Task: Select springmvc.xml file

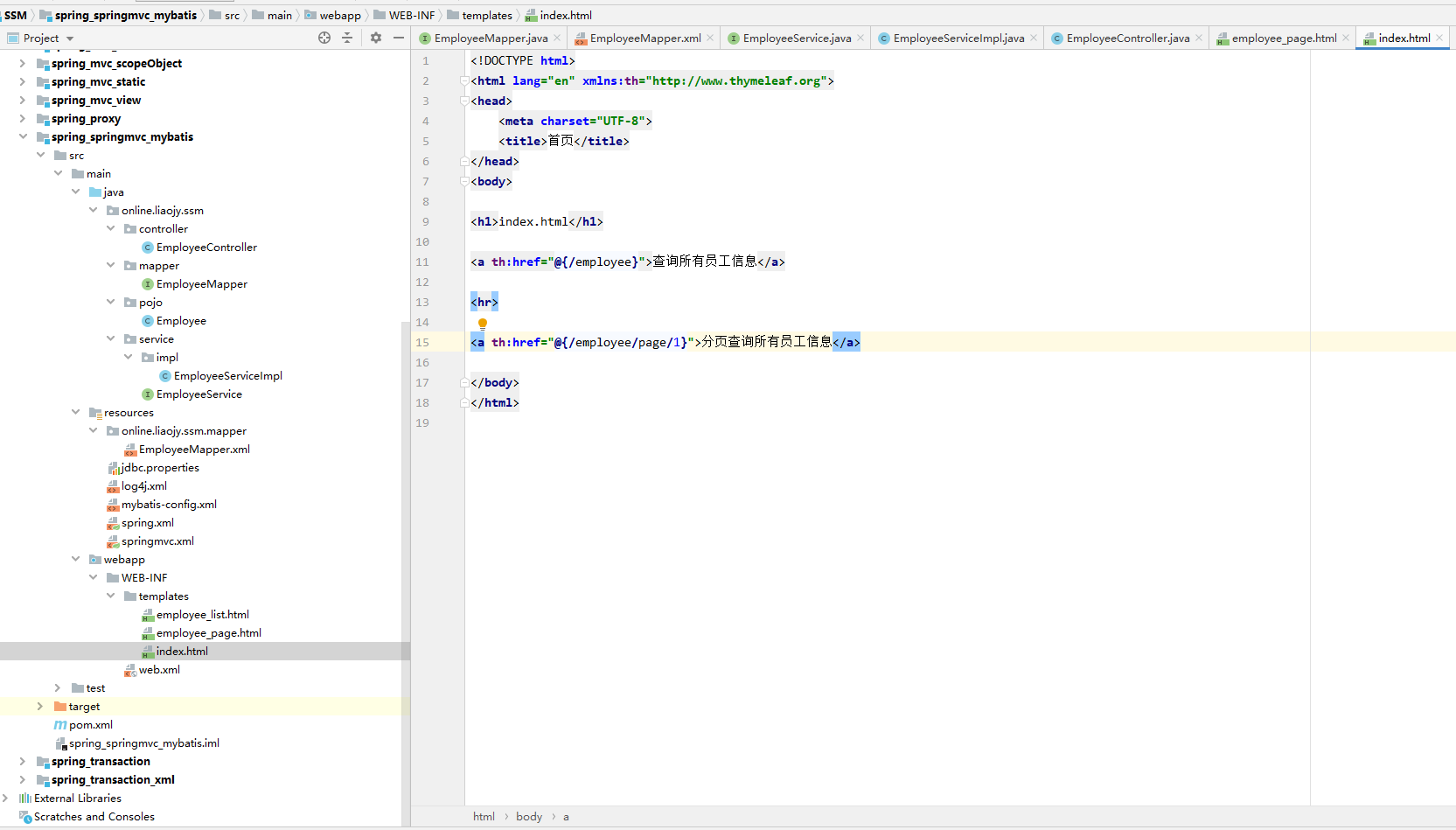Action: pos(157,541)
